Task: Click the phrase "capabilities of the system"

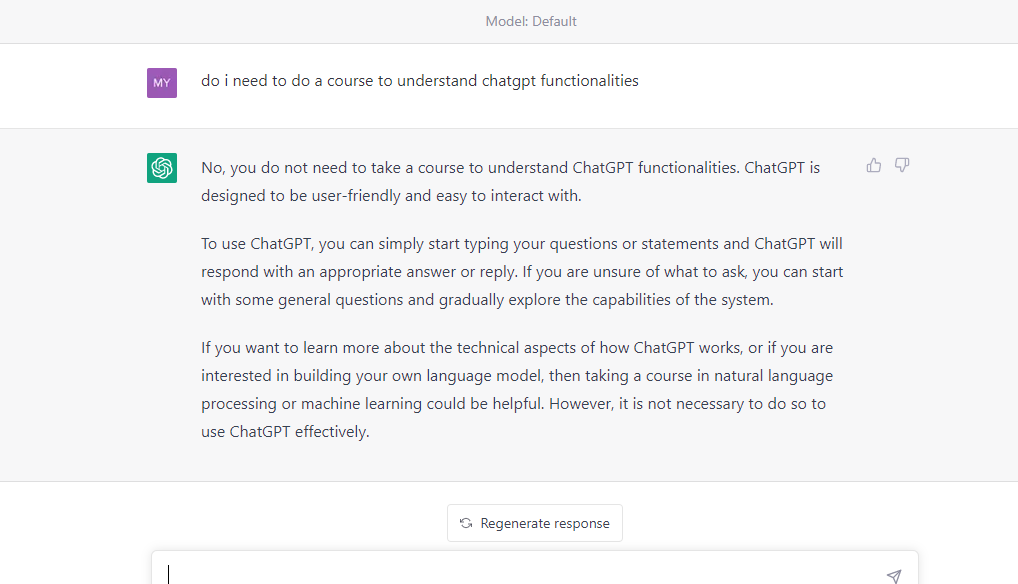Action: pos(680,300)
